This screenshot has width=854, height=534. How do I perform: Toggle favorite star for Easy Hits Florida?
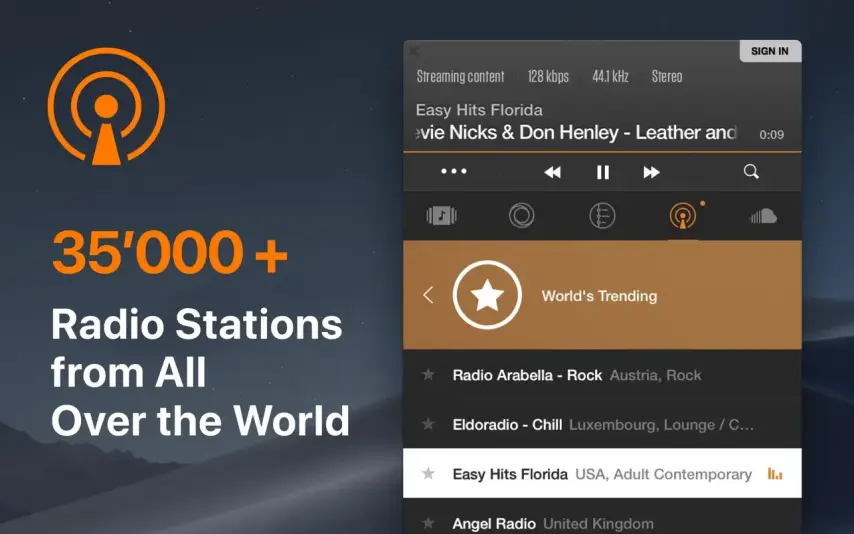428,474
